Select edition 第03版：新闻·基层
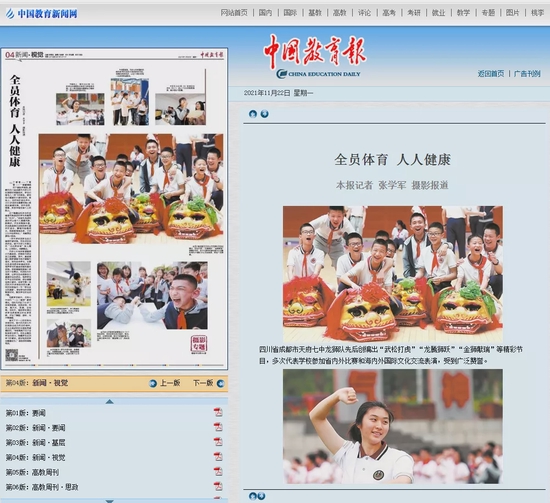Viewport: 550px width, 503px height. (35, 443)
